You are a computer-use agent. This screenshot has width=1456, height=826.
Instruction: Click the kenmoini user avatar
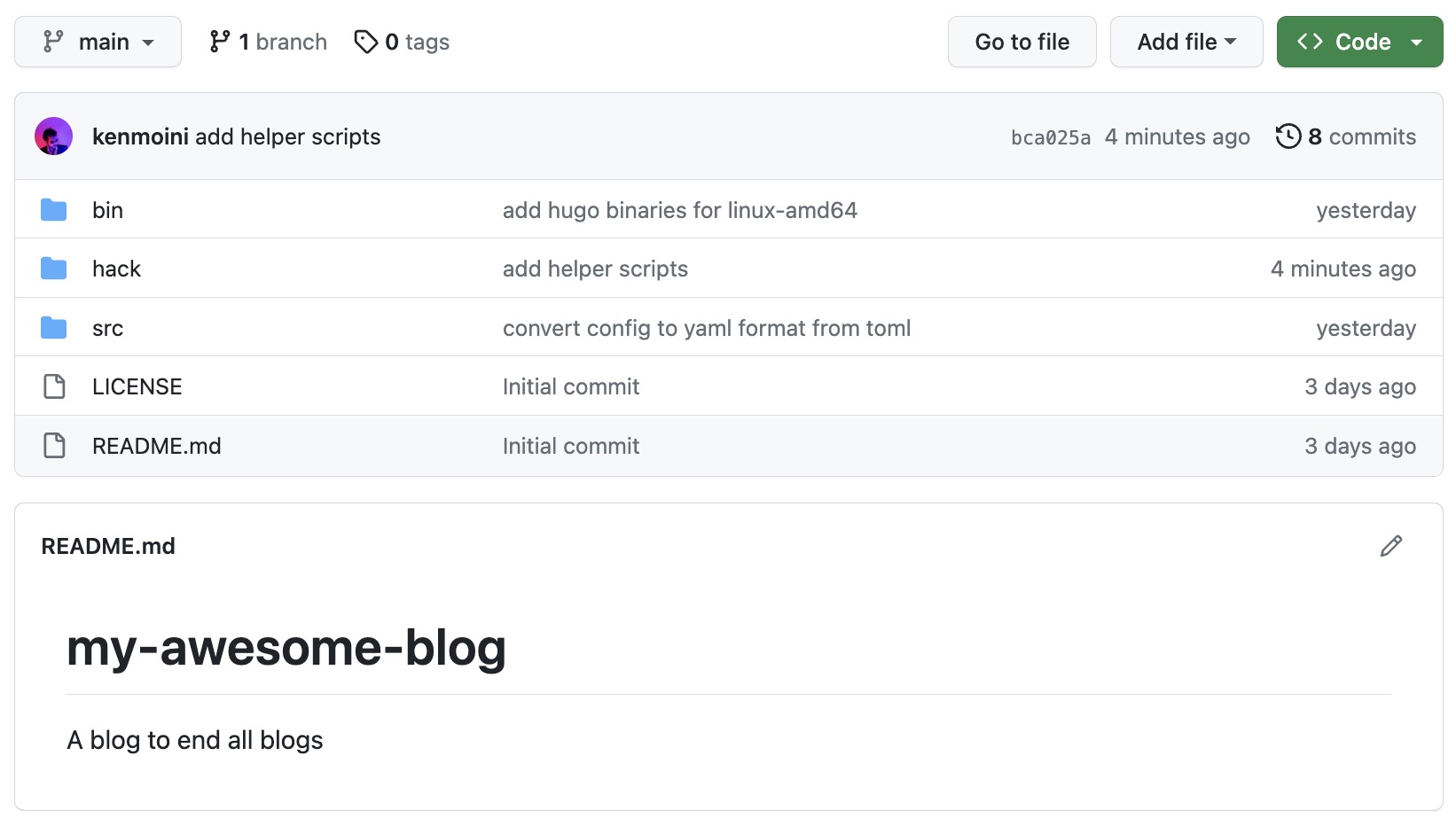53,136
